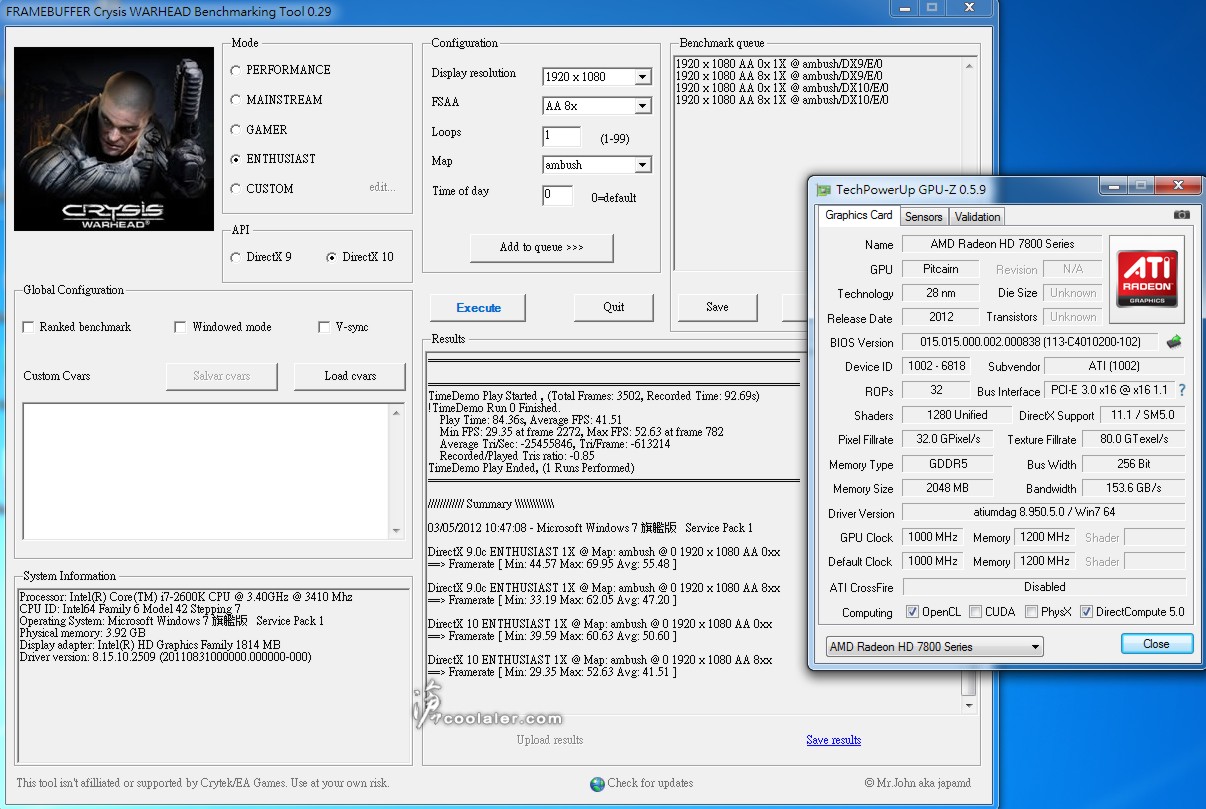Open the Bus Interface question mark help
Viewport: 1206px width, 809px height.
(x=1182, y=391)
